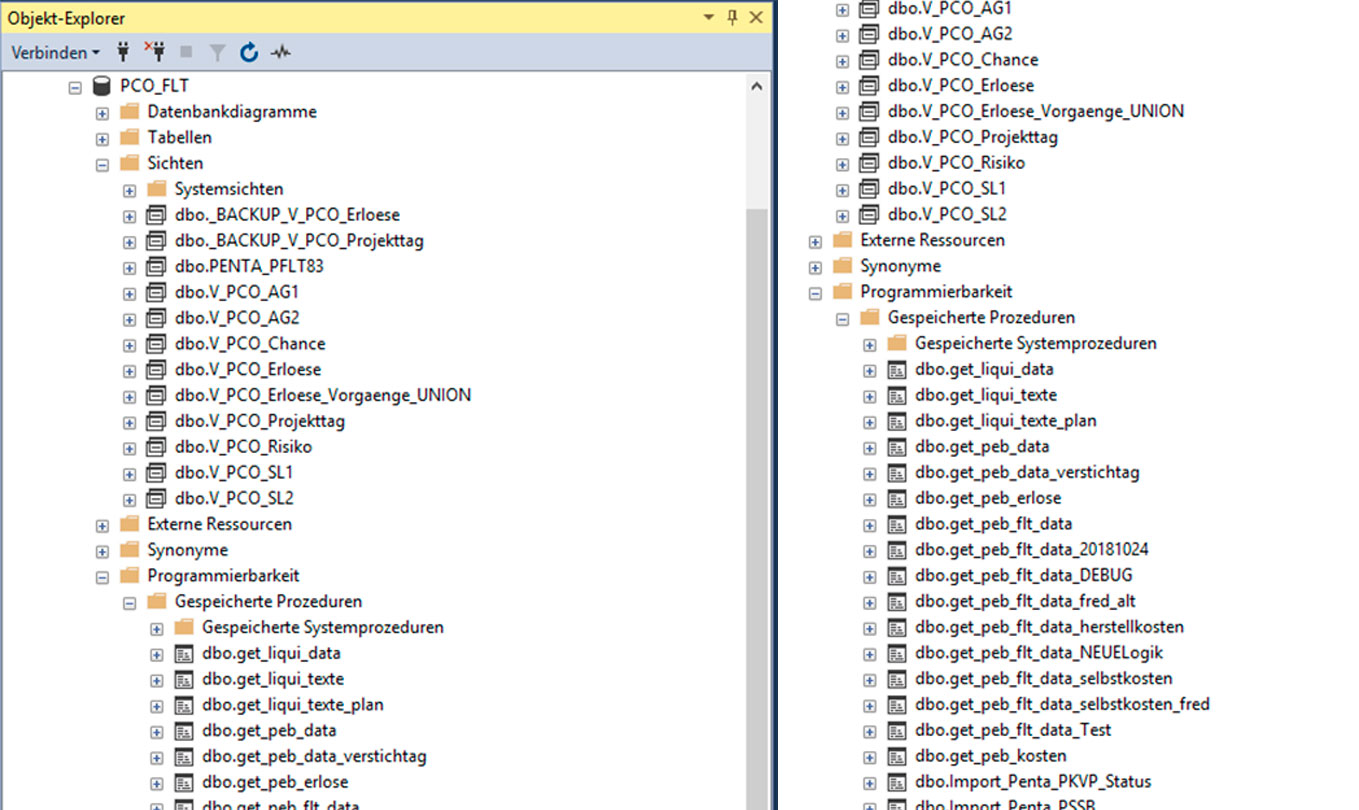This screenshot has height=810, width=1359.
Task: Open the Activity Monitor toolbar icon
Action: coord(280,52)
